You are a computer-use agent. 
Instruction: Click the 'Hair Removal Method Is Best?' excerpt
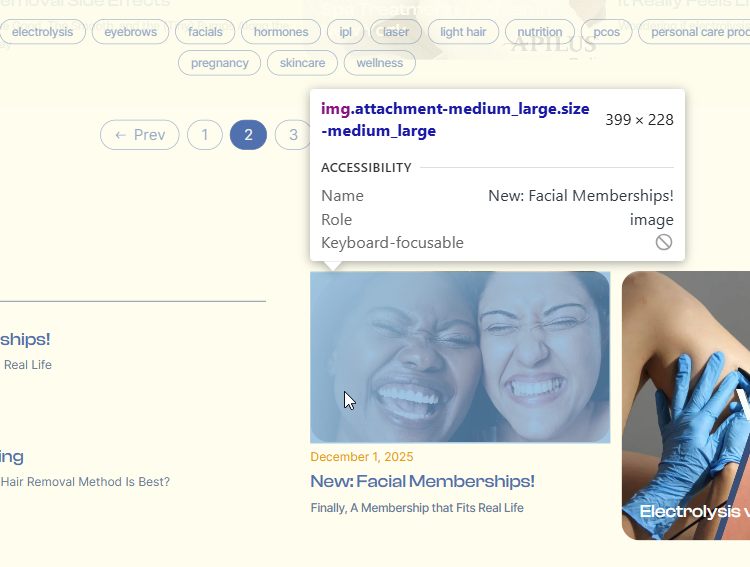click(x=85, y=482)
